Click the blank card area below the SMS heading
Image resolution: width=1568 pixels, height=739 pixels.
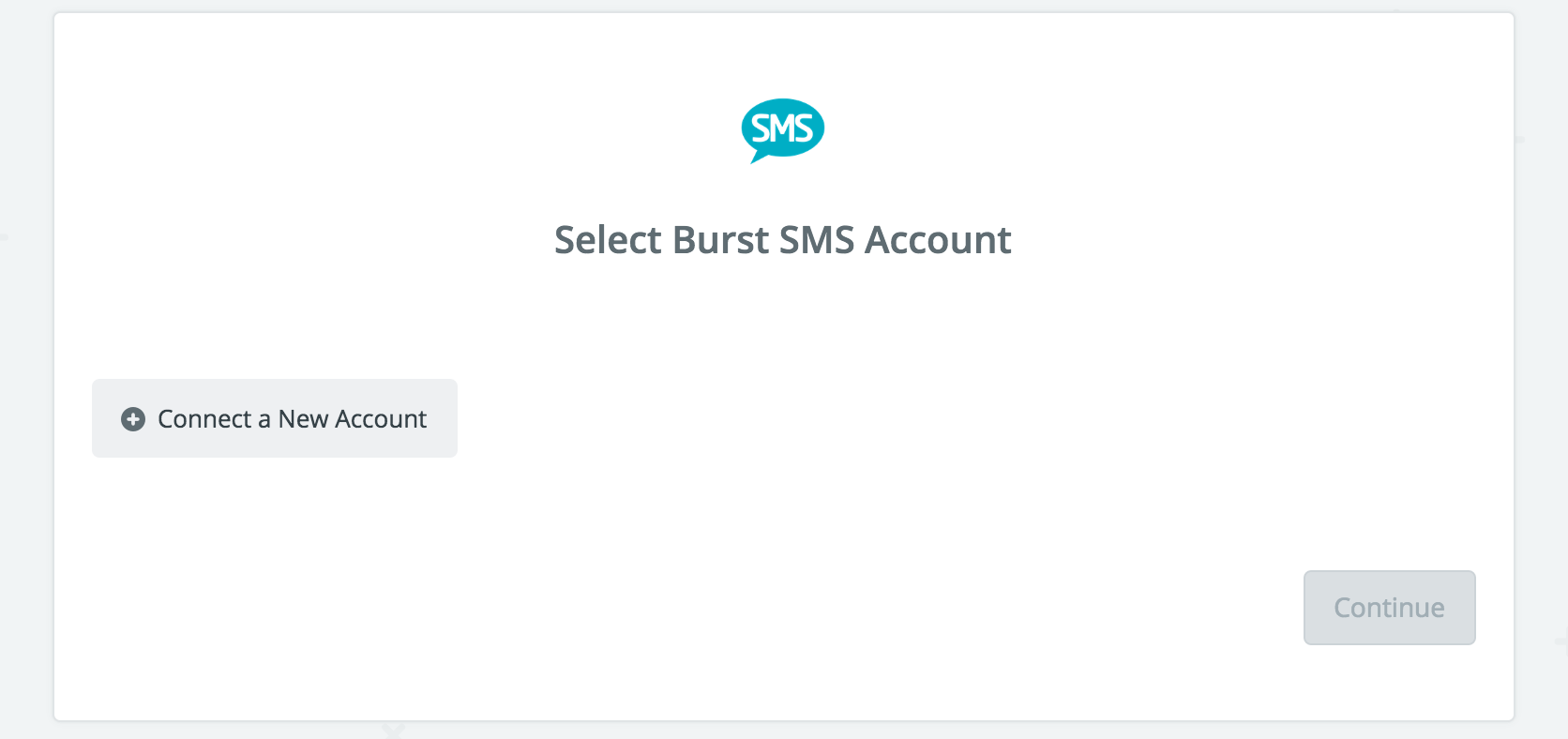783,319
